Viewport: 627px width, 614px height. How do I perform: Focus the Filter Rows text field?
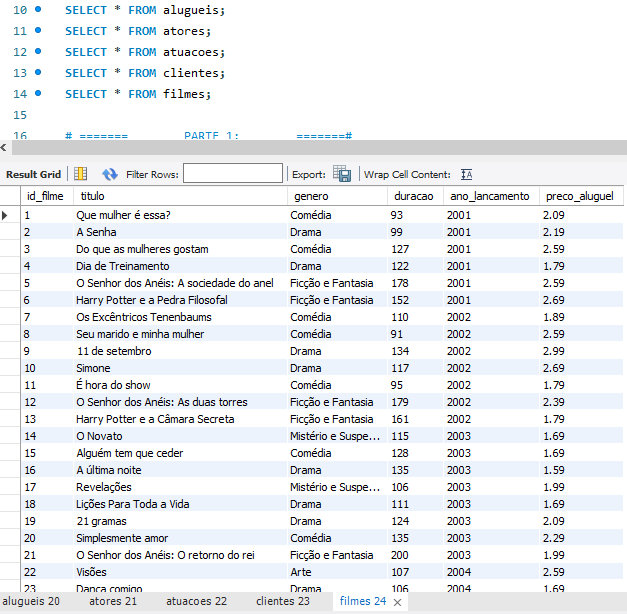coord(232,174)
